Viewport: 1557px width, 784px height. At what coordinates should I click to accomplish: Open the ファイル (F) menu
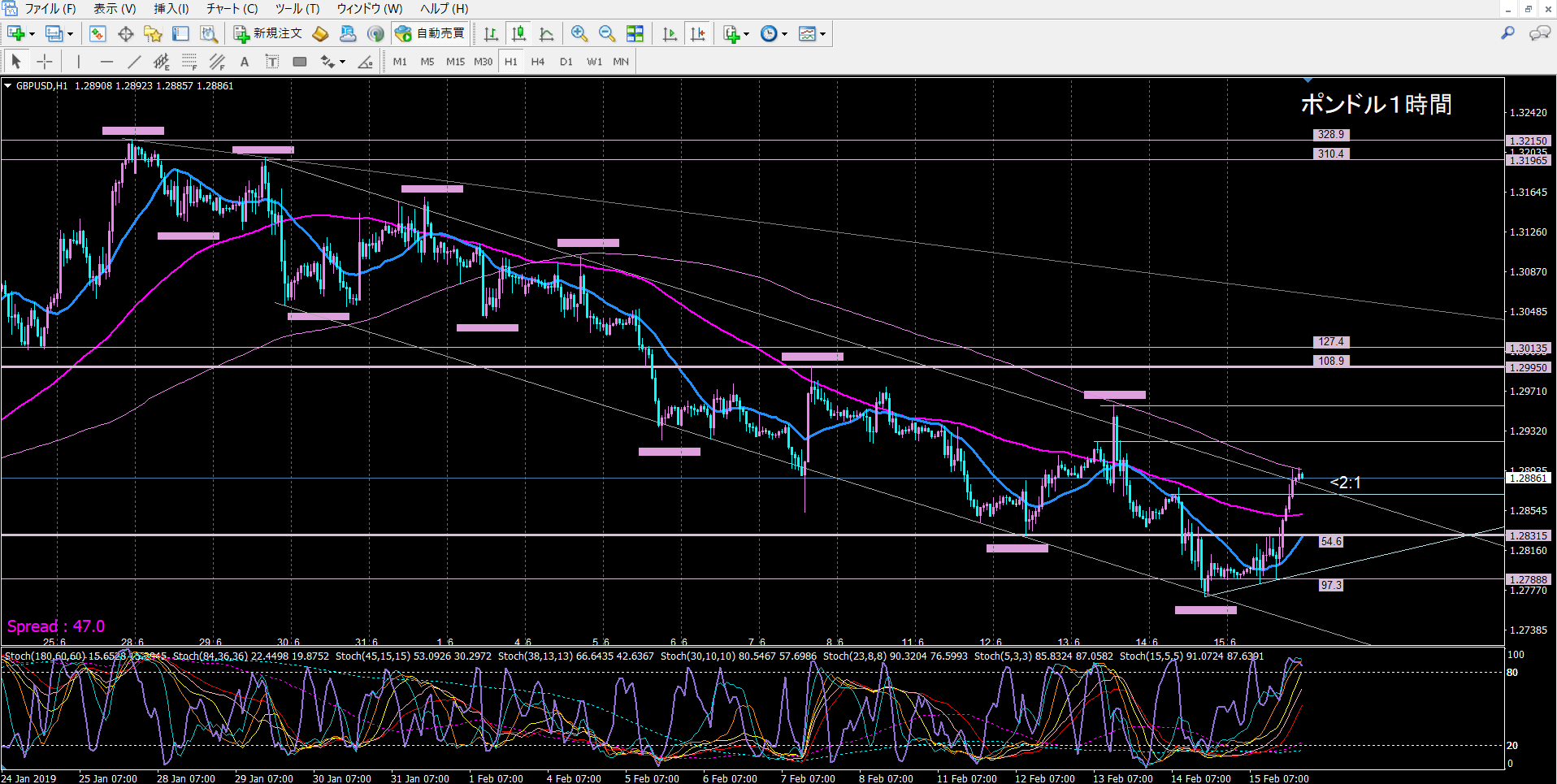pos(50,9)
